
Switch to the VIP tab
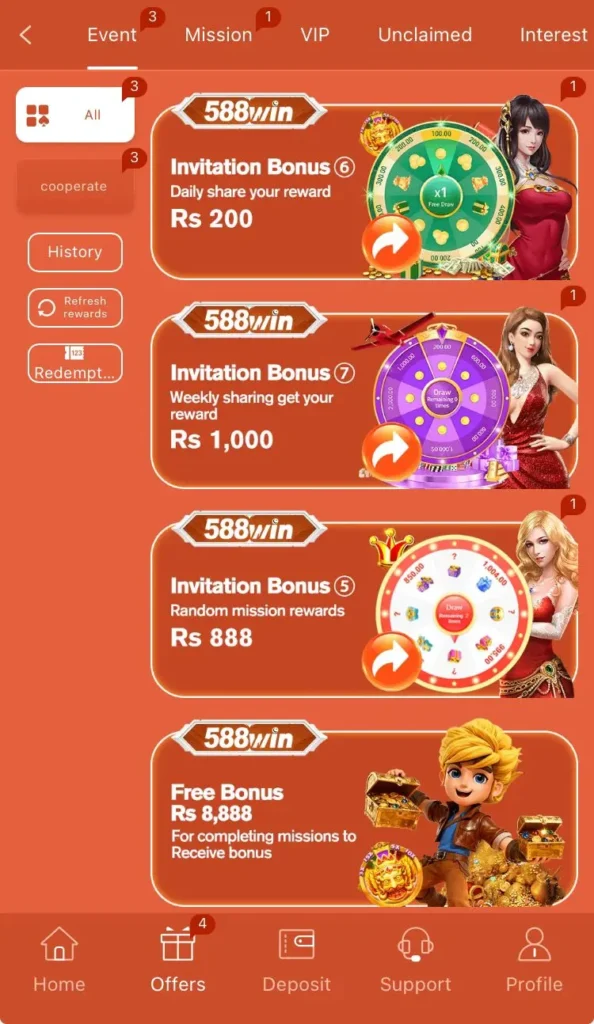click(315, 35)
